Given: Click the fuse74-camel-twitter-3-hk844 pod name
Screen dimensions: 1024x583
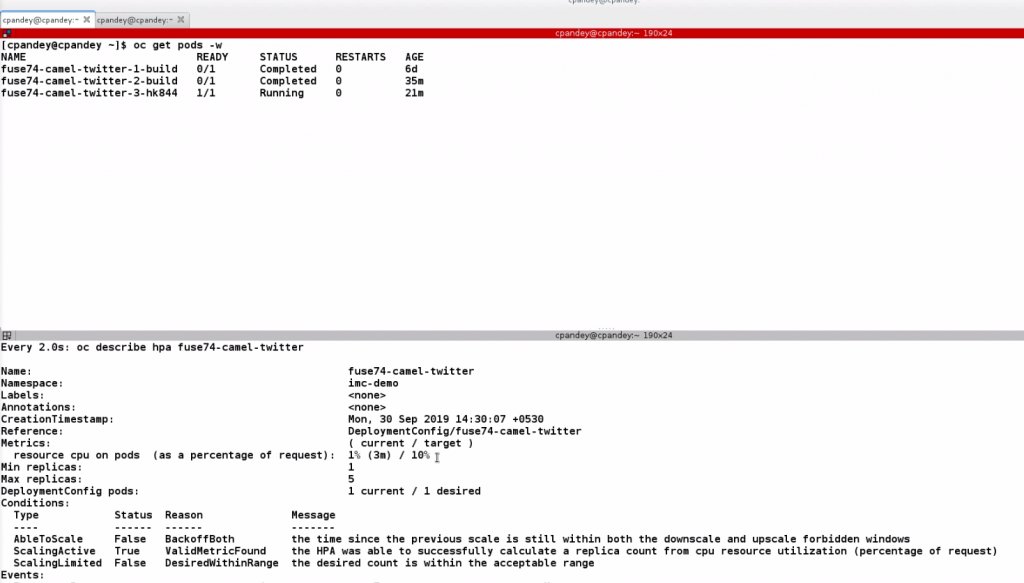Looking at the screenshot, I should tap(89, 93).
